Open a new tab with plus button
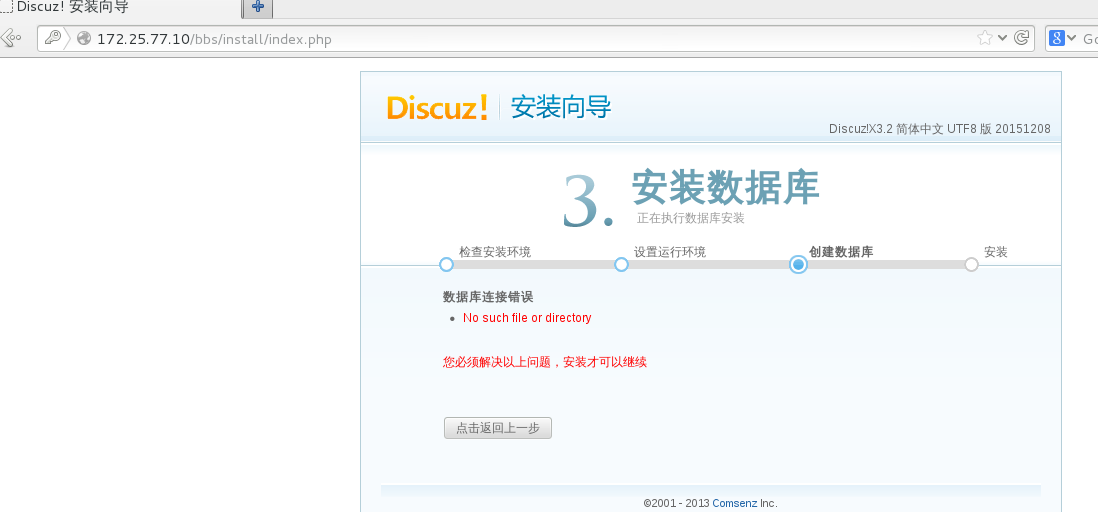Viewport: 1098px width, 512px height. point(258,7)
